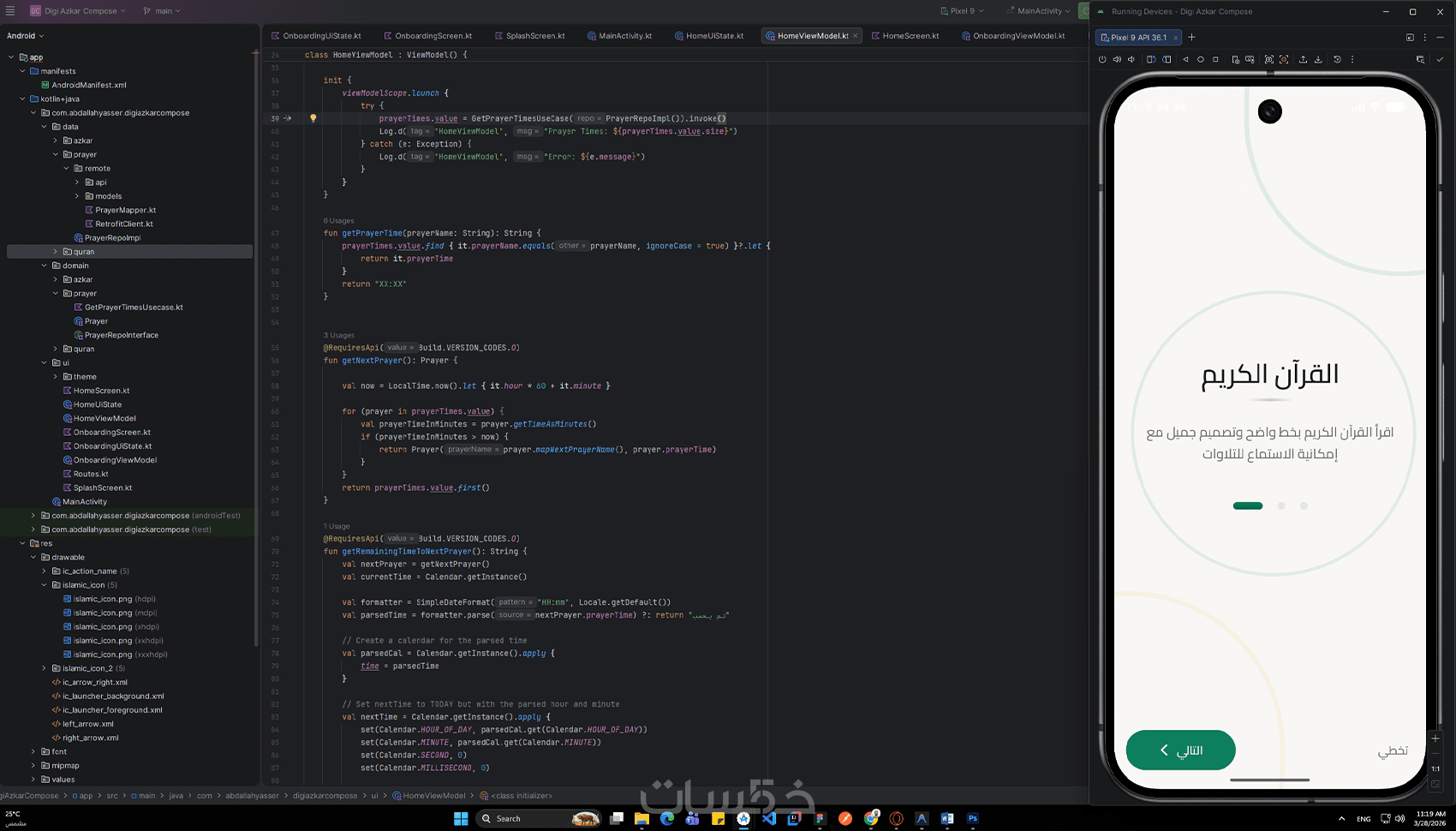Click the HomeViewModel breadcrumb
Viewport: 1456px width, 831px height.
429,796
